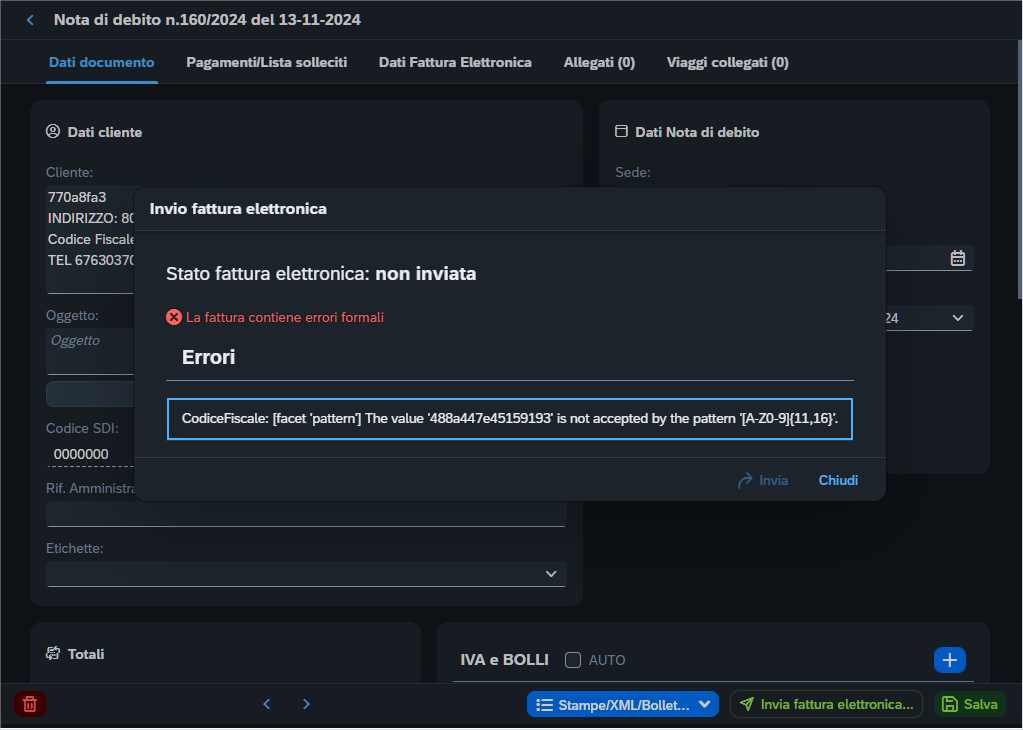Switch to Allegati (0) tab
Viewport: 1023px width, 730px height.
[x=599, y=63]
